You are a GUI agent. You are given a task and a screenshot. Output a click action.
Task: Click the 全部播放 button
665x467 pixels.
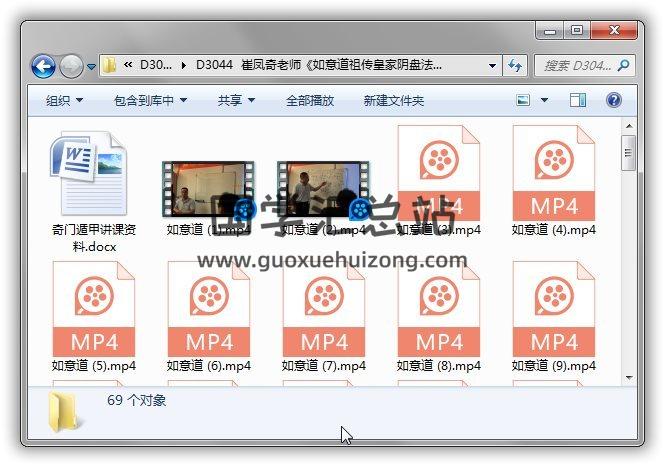pos(310,101)
